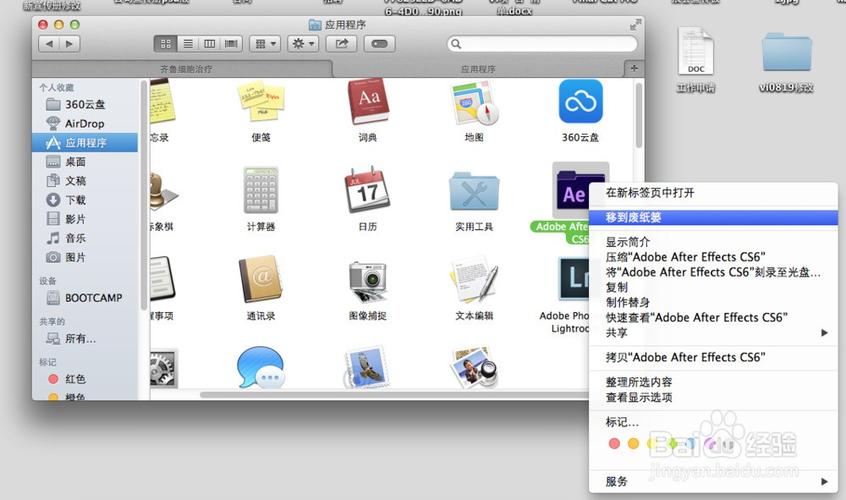Open the Contacts (通讯录) app icon

[261, 279]
